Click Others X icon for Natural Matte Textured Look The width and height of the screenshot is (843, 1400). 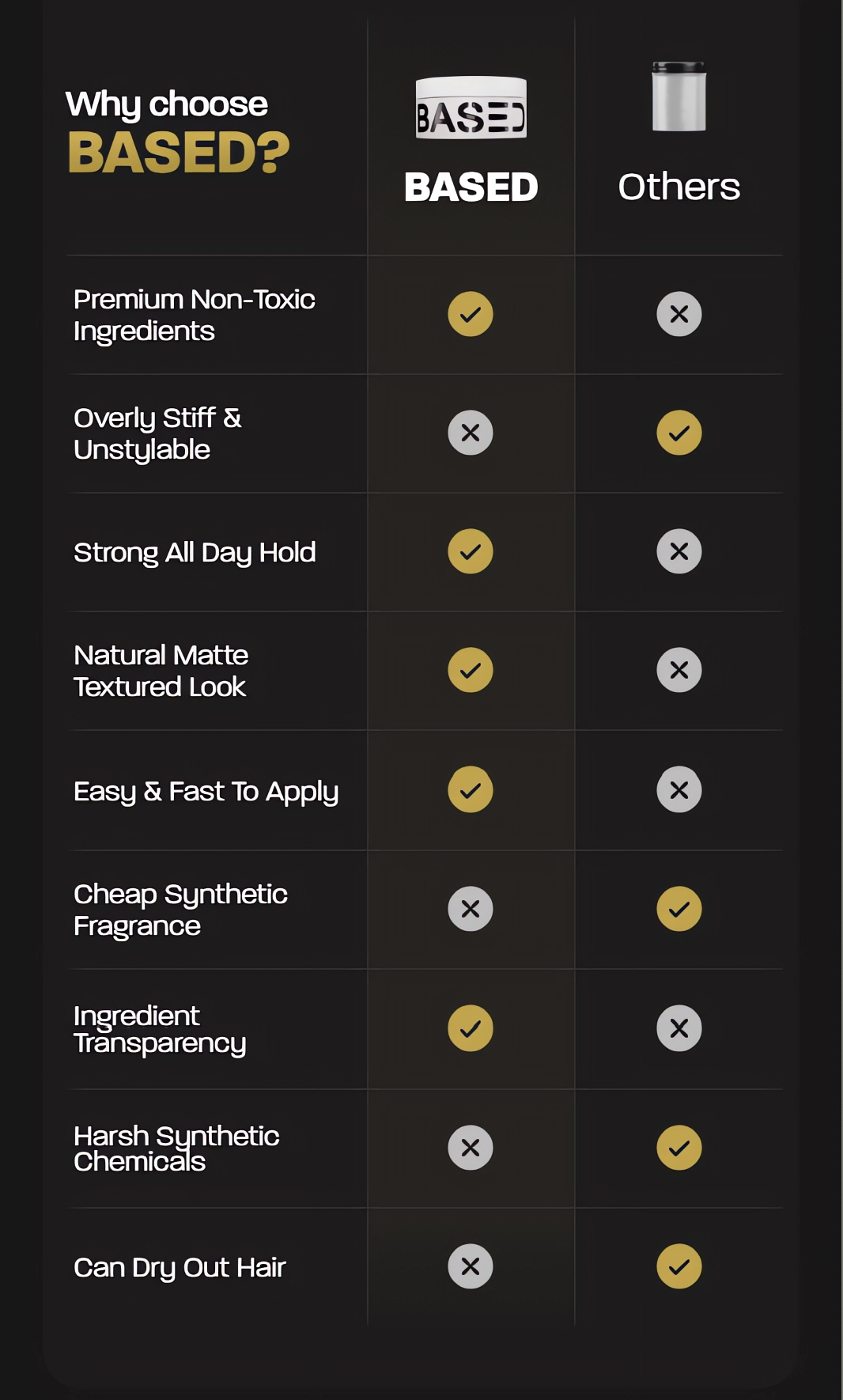tap(679, 670)
